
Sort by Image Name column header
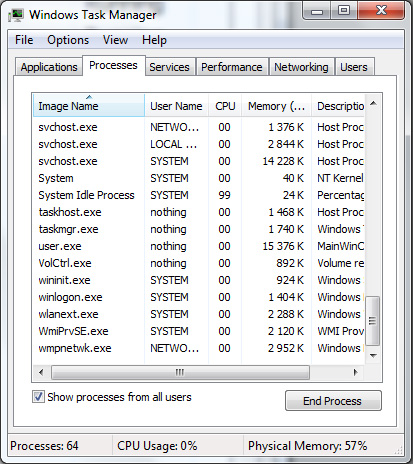tap(89, 106)
